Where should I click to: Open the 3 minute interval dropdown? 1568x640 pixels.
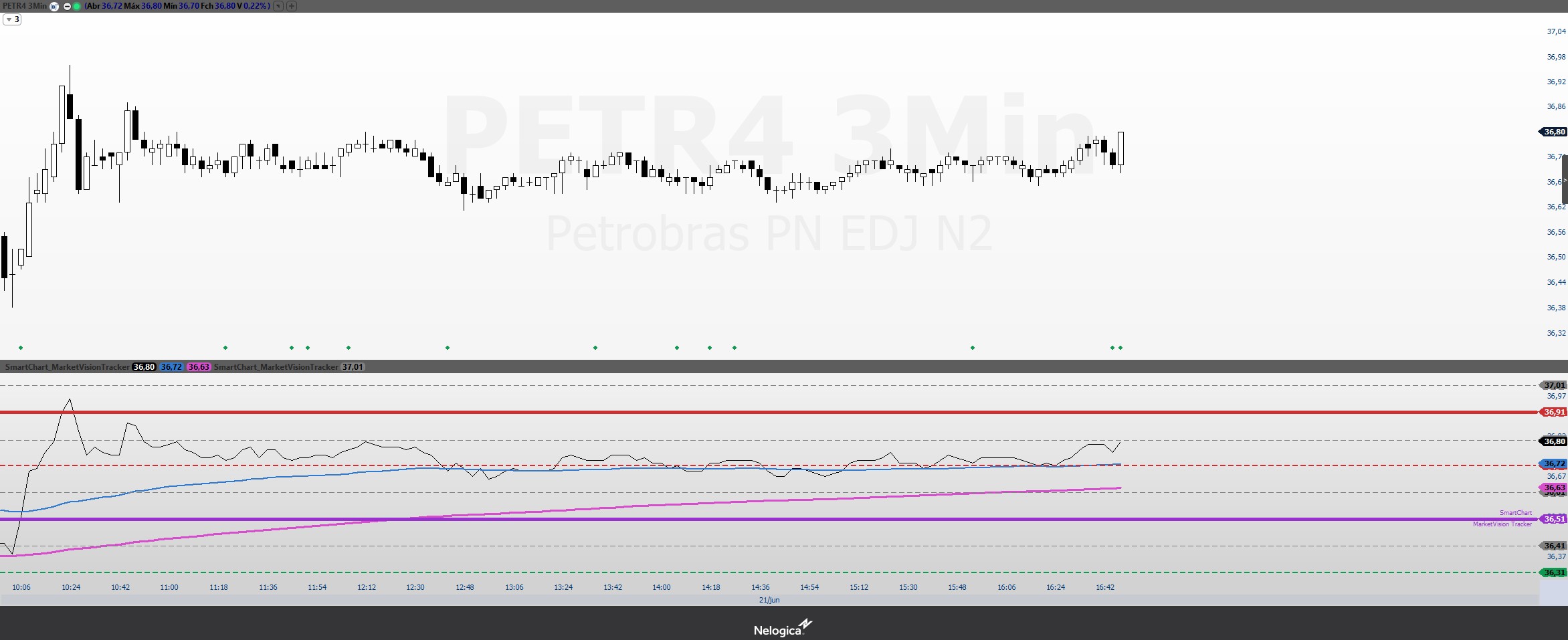coord(12,19)
